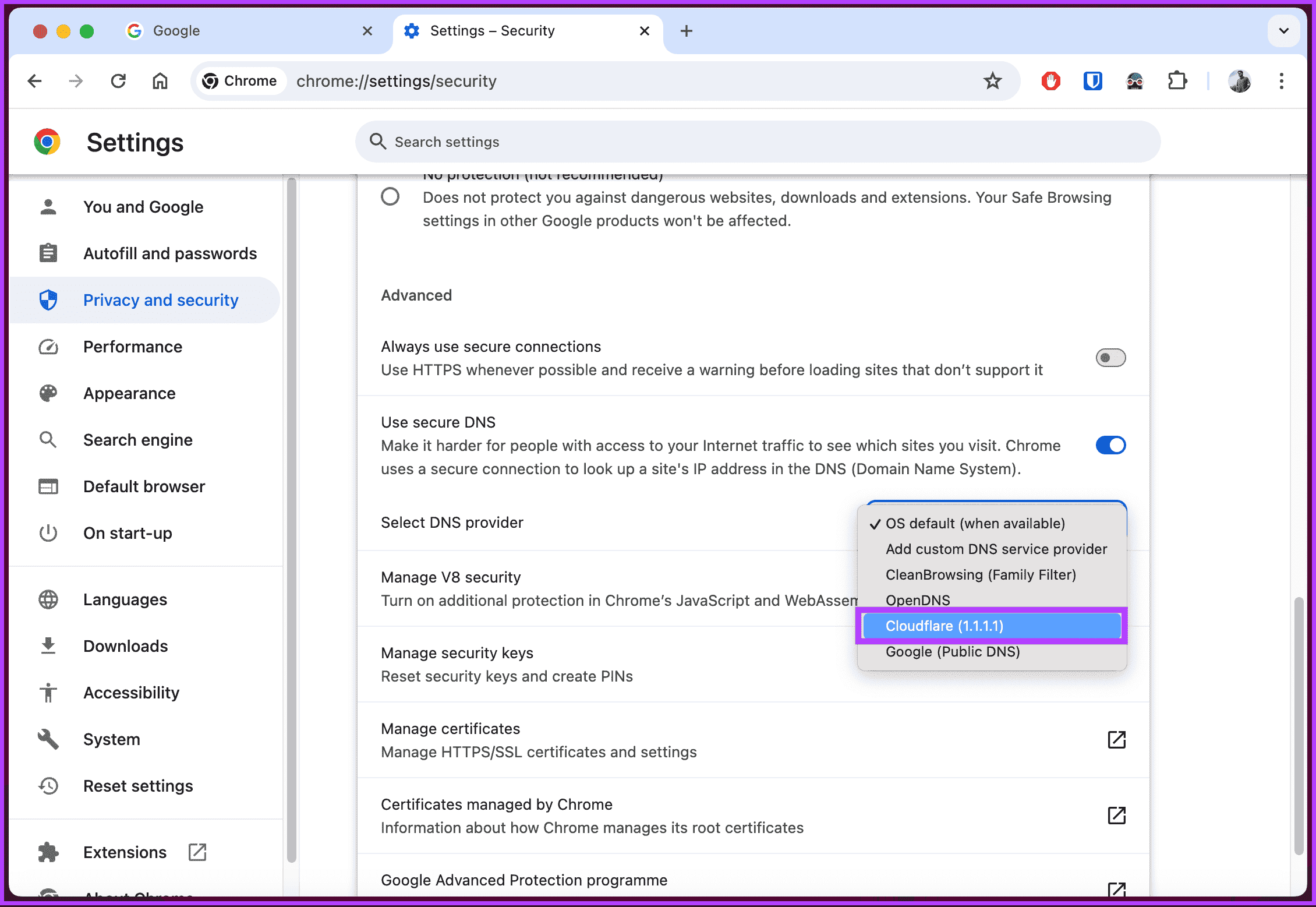
Task: Close the Settings – Security tab
Action: tap(645, 31)
